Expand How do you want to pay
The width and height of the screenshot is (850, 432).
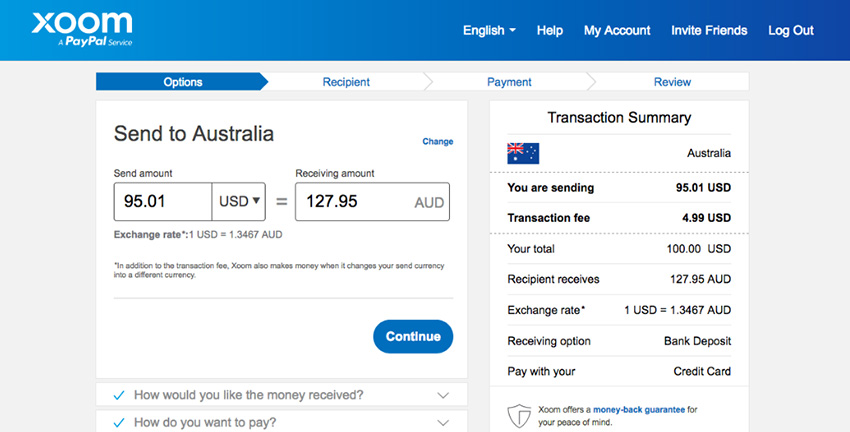[281, 422]
